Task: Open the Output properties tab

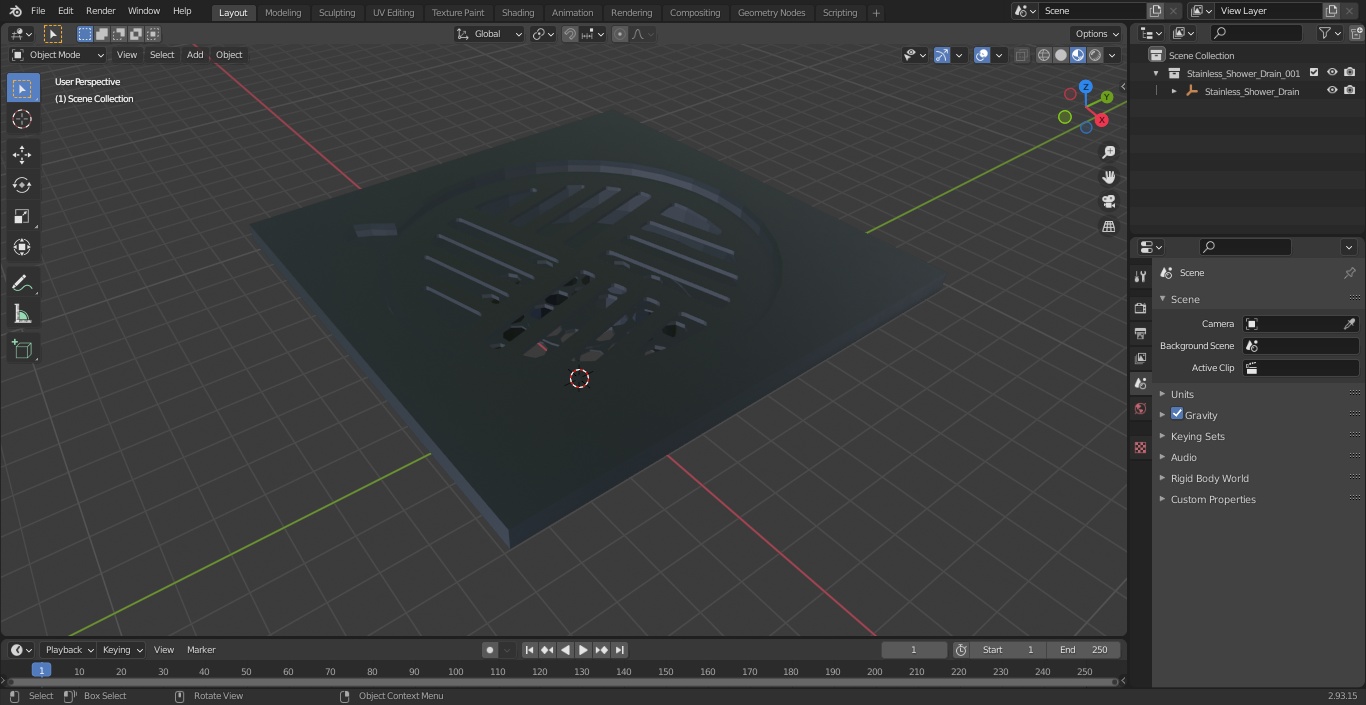Action: [x=1140, y=333]
